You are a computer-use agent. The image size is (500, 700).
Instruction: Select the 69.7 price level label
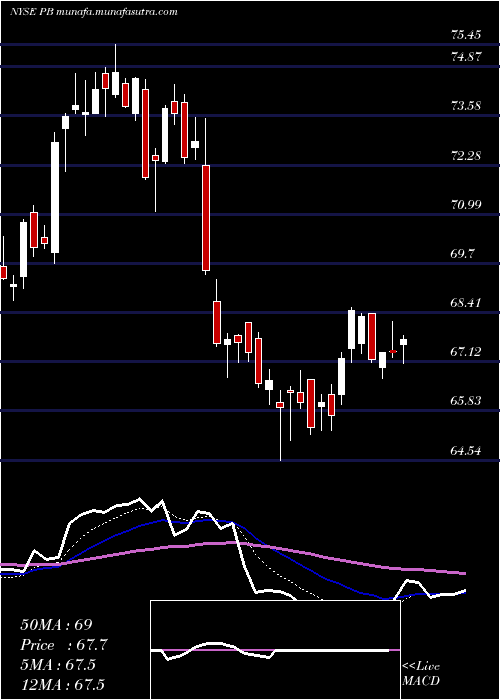tap(463, 254)
